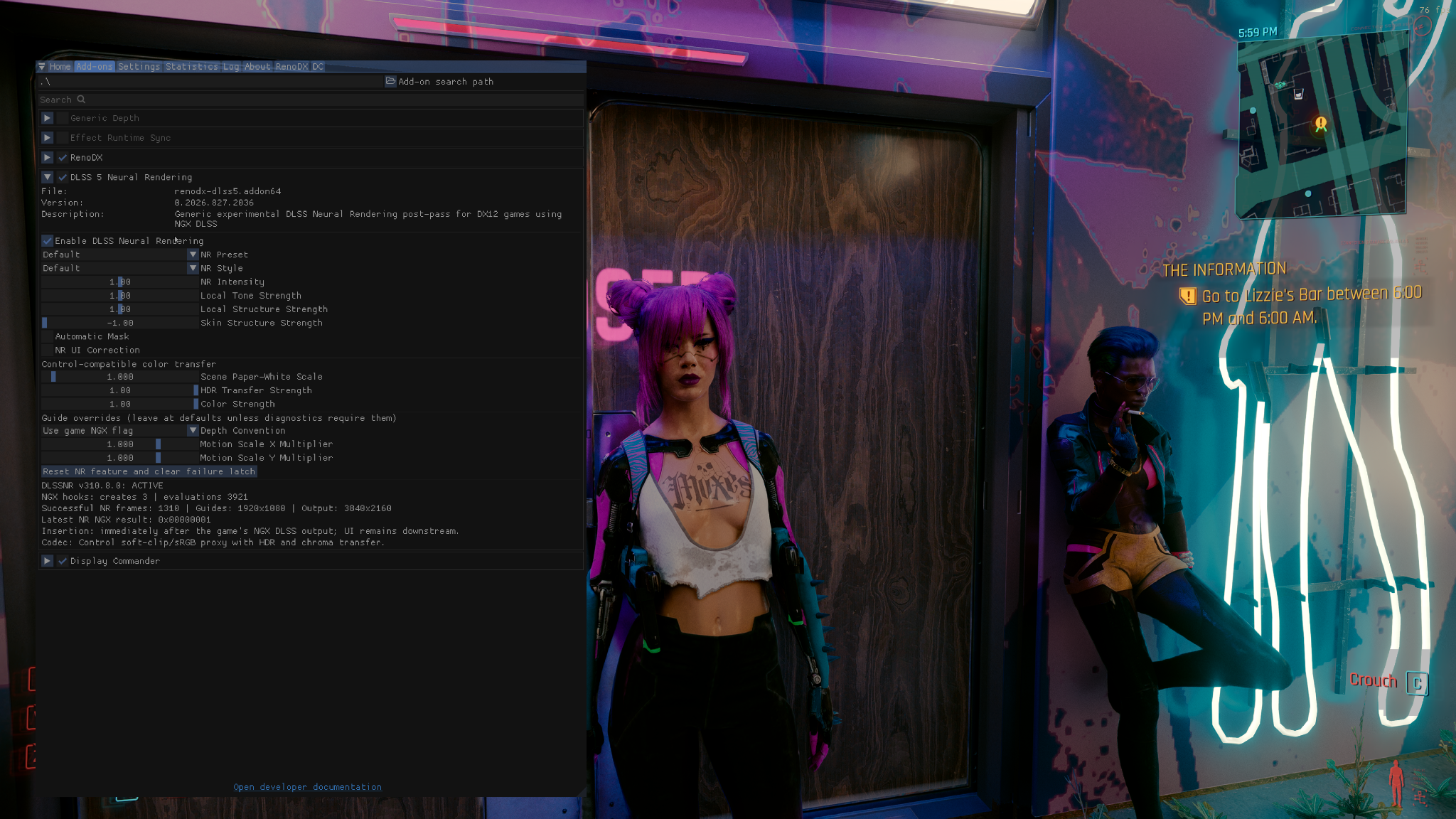1456x819 pixels.
Task: Open the NR Preset dropdown
Action: [119, 255]
